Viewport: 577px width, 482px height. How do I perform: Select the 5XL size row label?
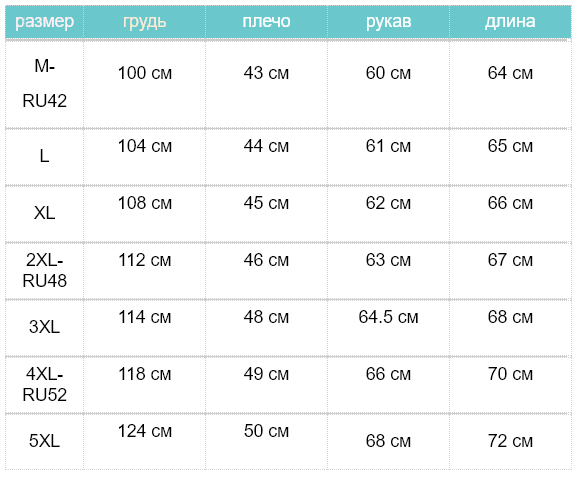(45, 441)
